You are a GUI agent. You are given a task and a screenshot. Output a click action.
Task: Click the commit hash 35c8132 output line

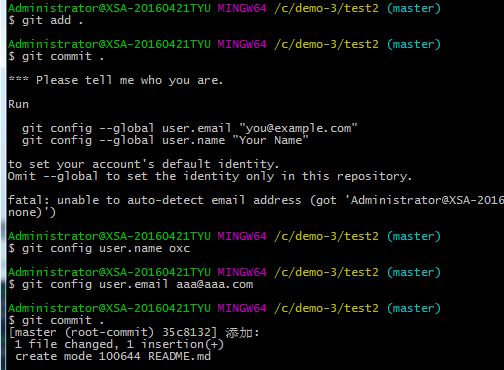pos(134,333)
